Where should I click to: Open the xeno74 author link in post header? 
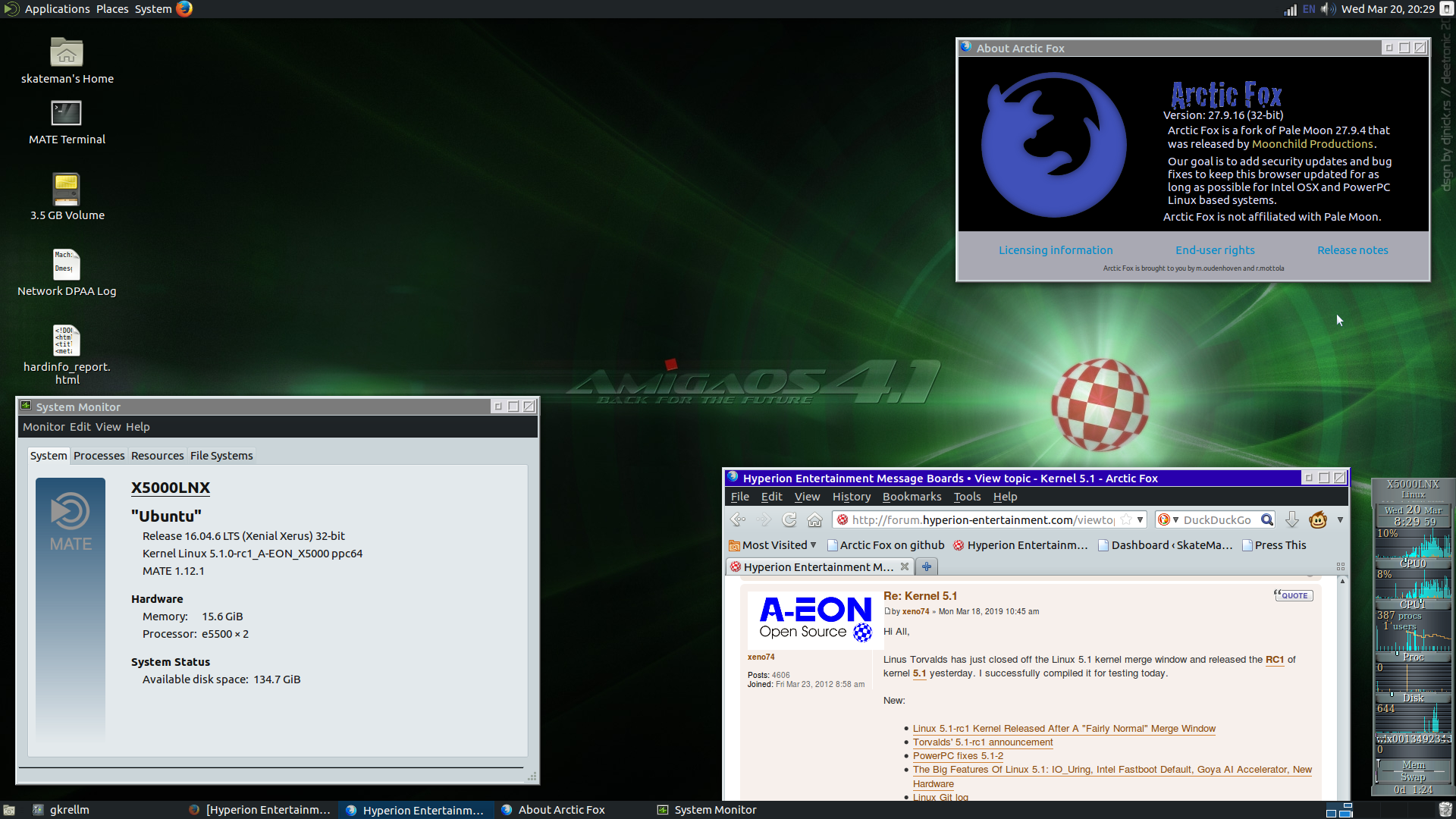pos(915,611)
